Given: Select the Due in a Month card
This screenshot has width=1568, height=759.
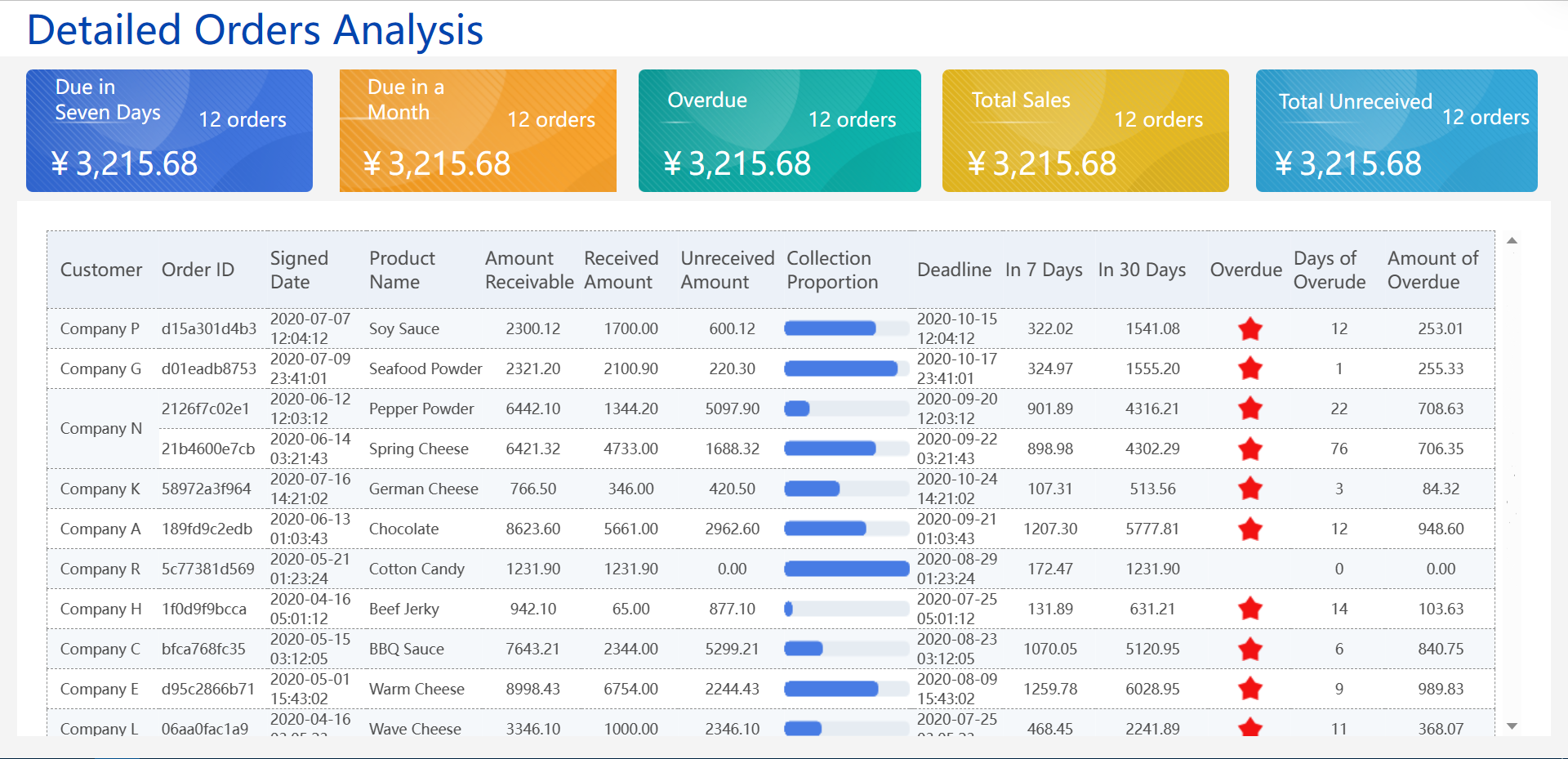Looking at the screenshot, I should coord(478,131).
